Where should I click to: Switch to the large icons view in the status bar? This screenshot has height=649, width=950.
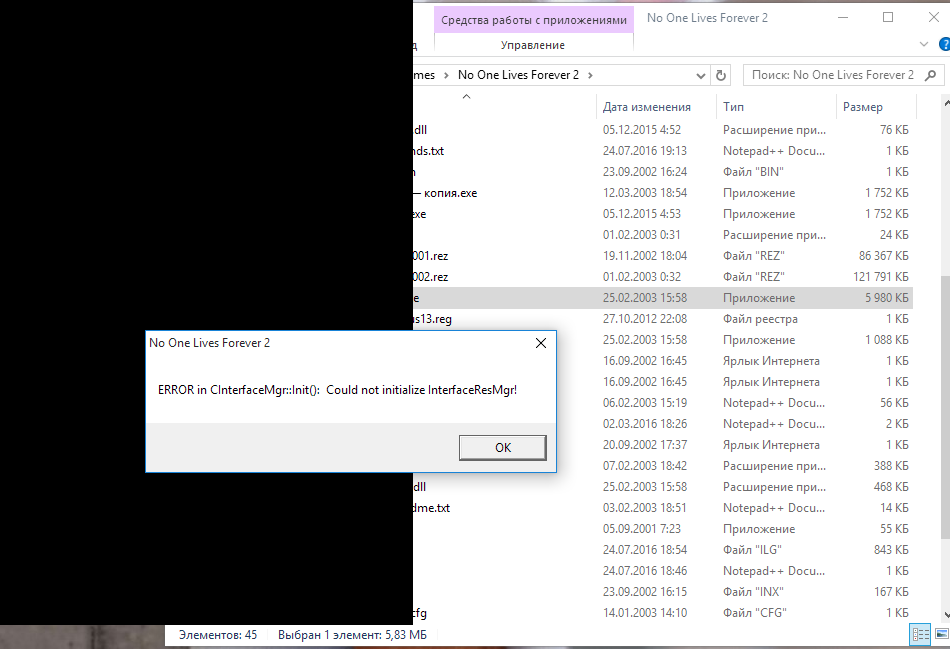[x=942, y=634]
